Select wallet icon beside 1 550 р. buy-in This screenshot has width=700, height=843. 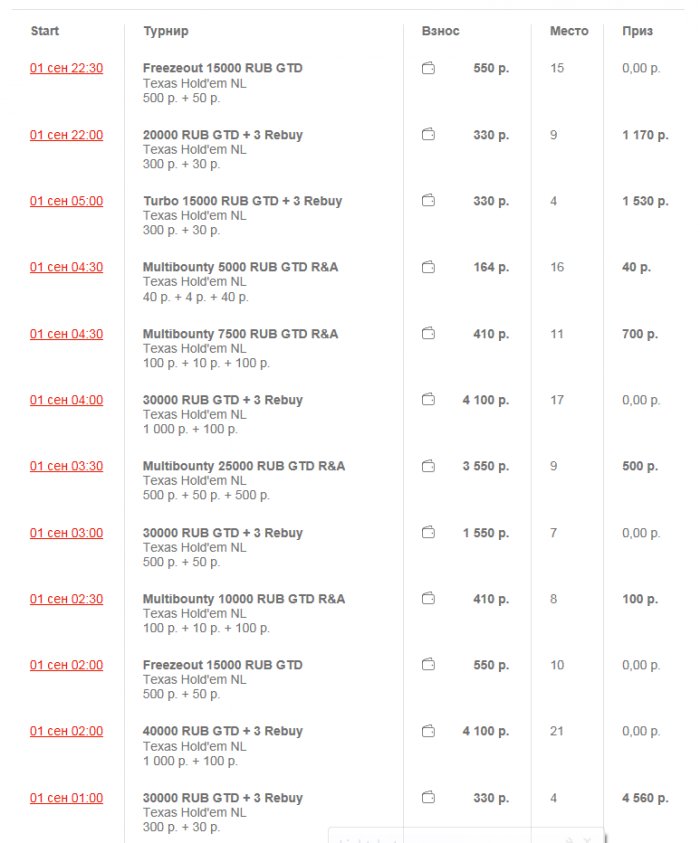[x=428, y=533]
